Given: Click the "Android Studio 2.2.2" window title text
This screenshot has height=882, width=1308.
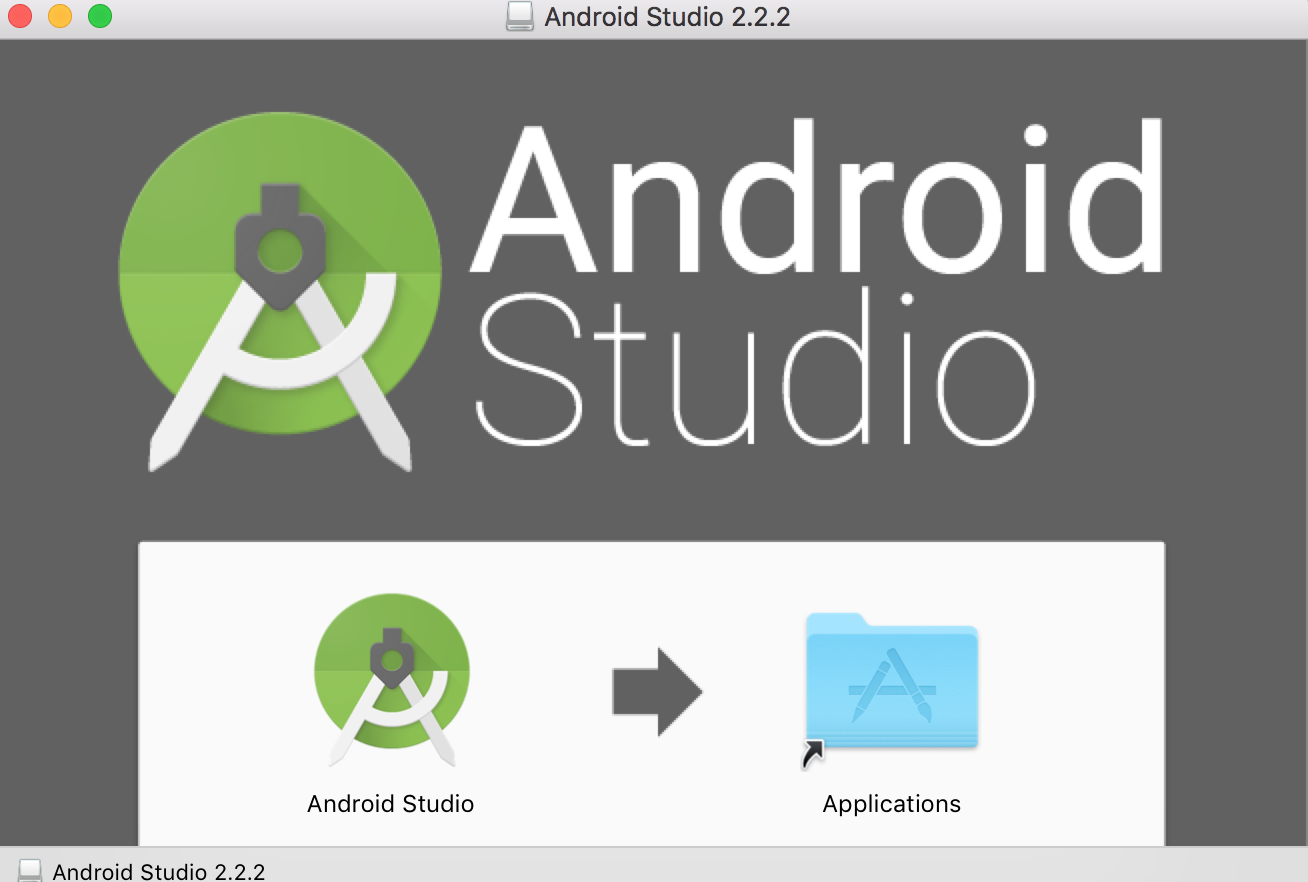Looking at the screenshot, I should [667, 17].
